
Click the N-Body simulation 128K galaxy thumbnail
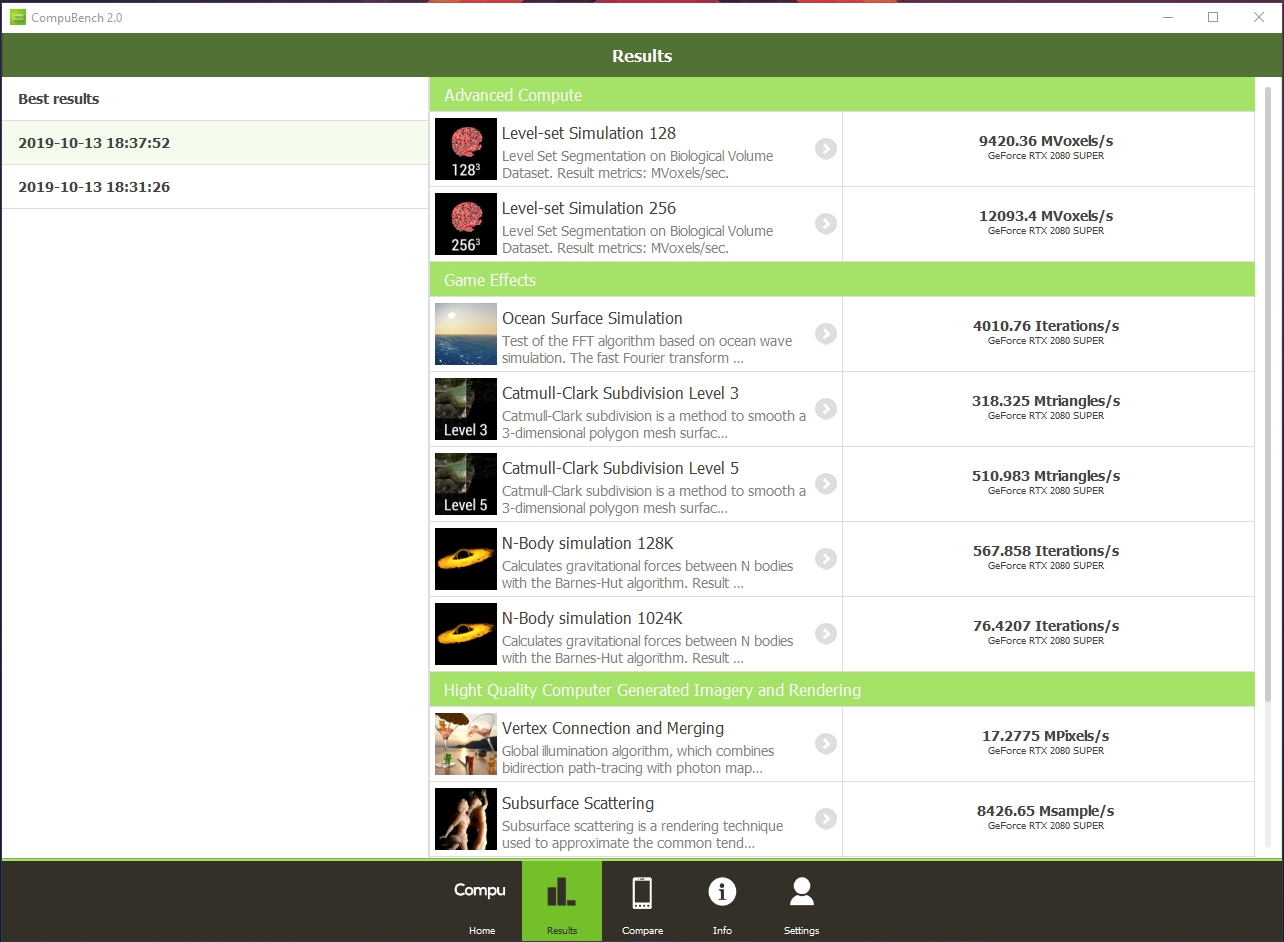coord(466,559)
